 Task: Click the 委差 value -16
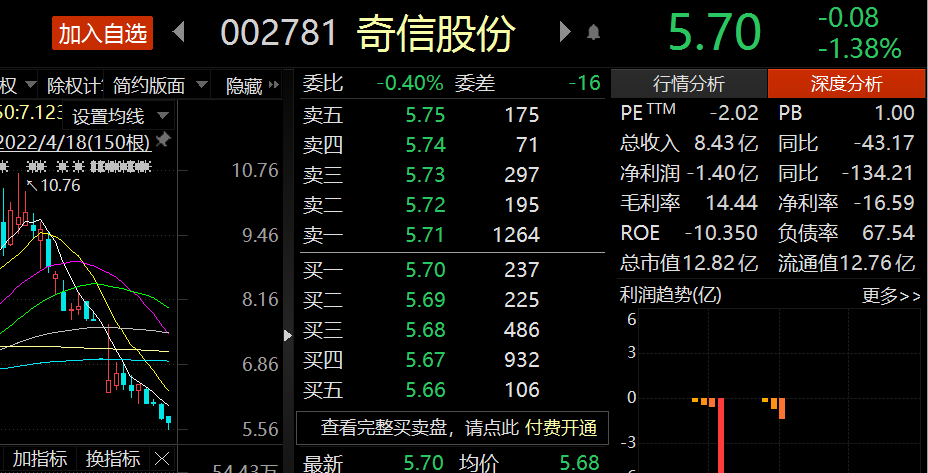pyautogui.click(x=585, y=83)
